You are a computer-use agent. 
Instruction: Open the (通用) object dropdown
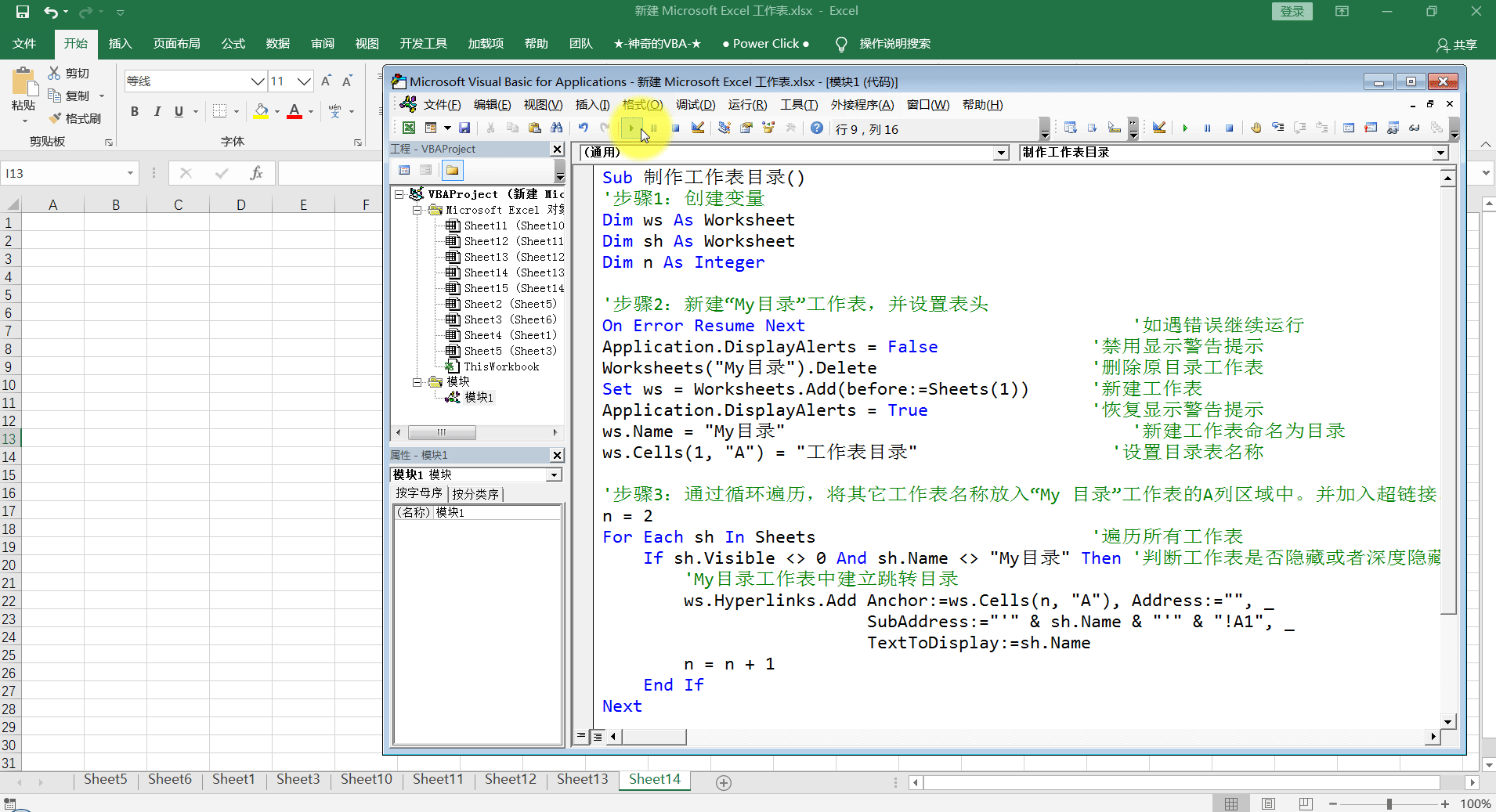point(1001,153)
